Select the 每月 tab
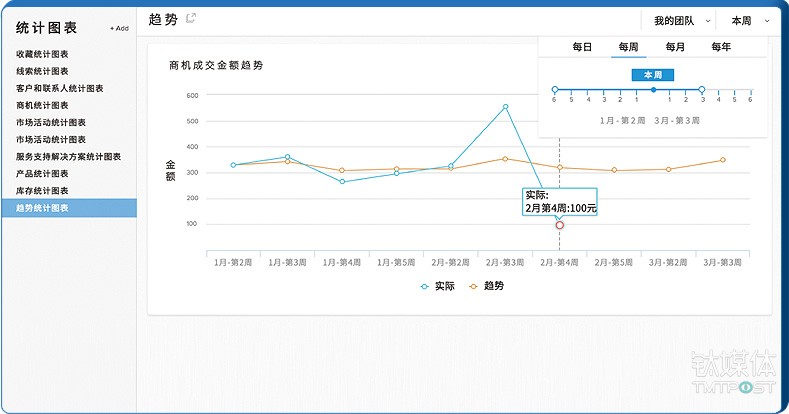 (x=675, y=47)
